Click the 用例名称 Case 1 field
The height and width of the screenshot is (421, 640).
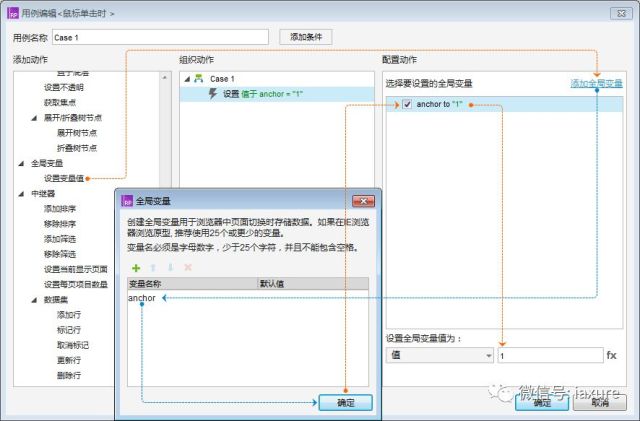[160, 38]
